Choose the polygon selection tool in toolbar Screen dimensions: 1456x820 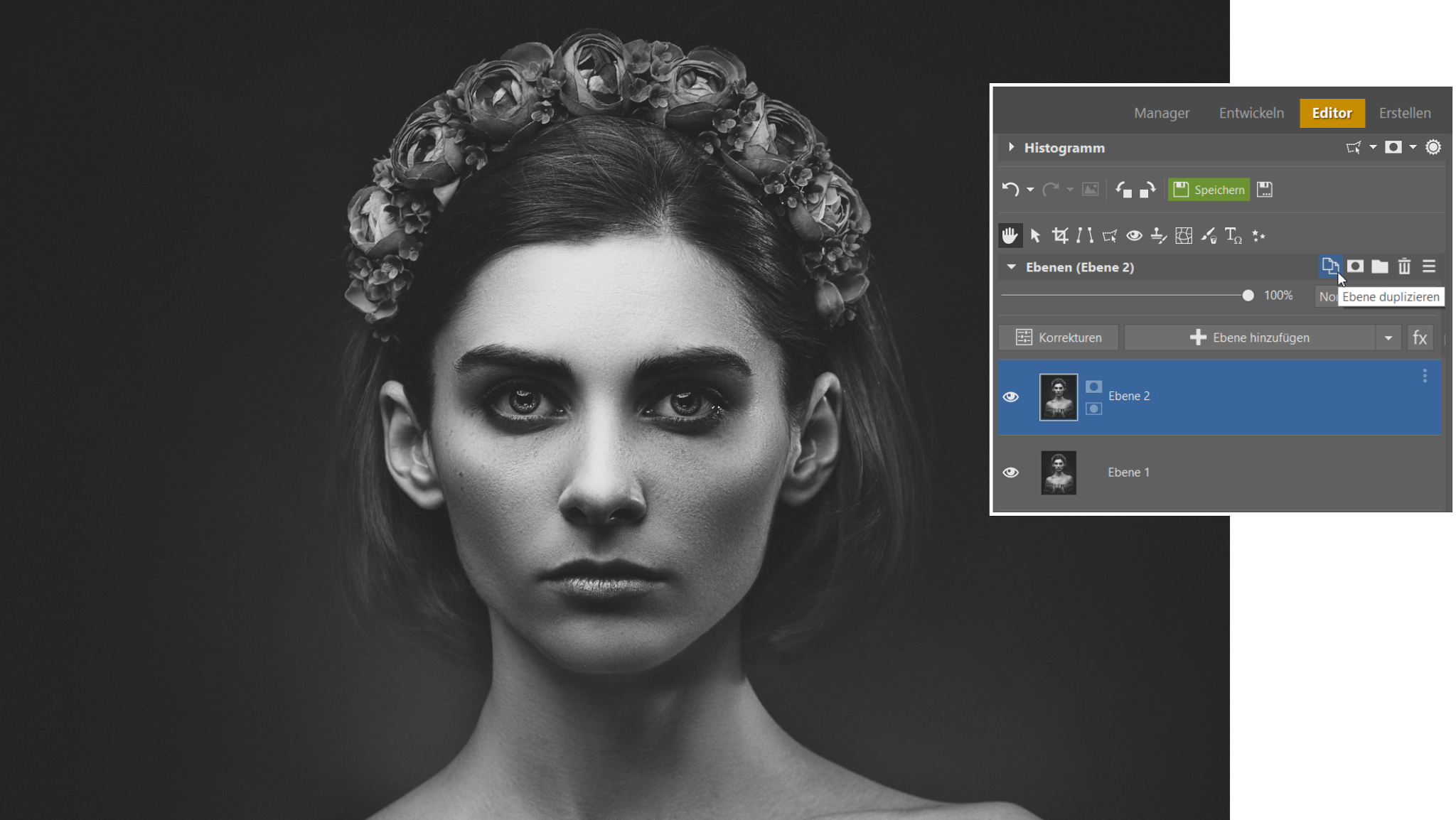click(x=1109, y=235)
